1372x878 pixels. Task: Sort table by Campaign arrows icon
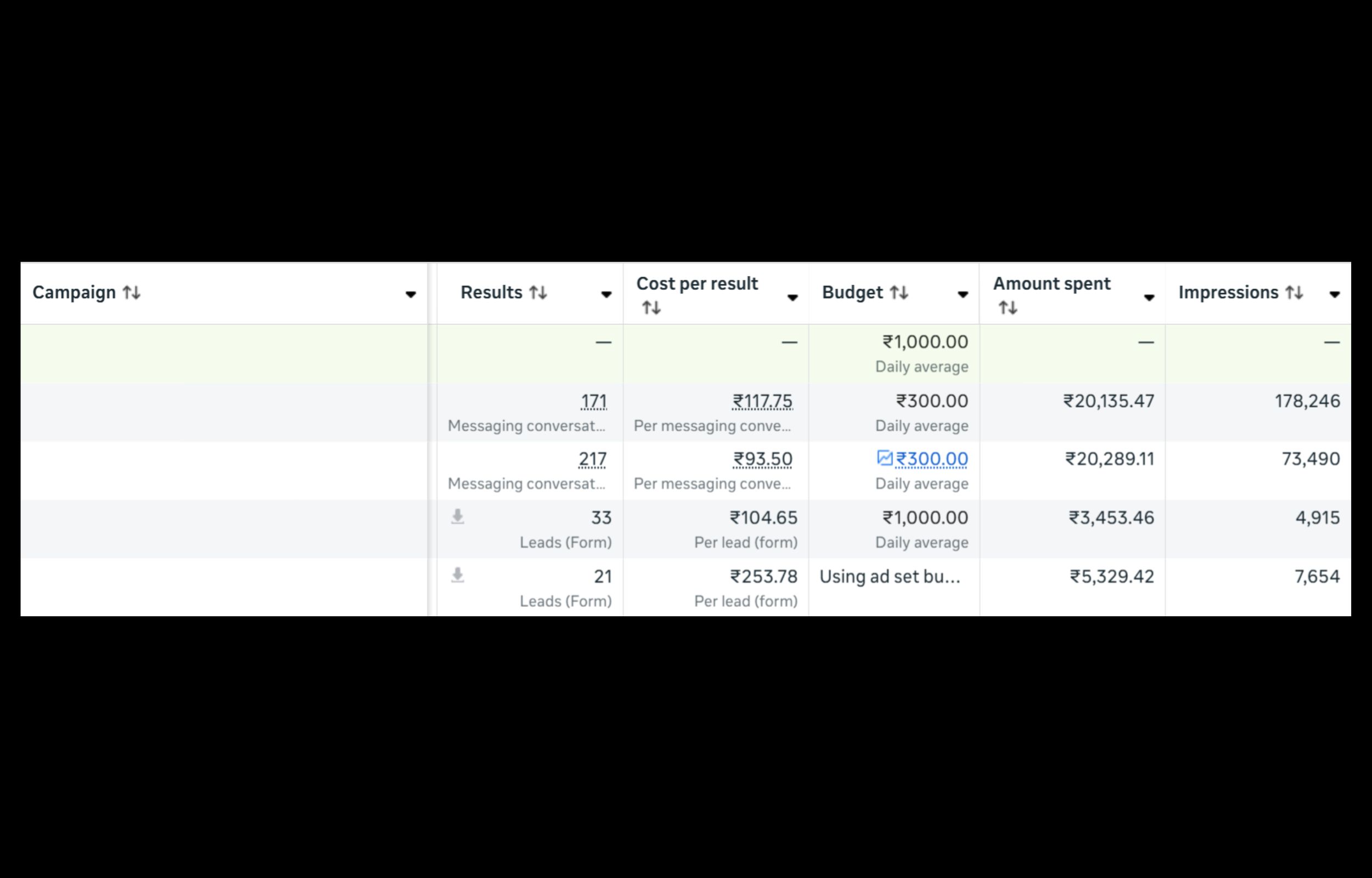coord(132,292)
